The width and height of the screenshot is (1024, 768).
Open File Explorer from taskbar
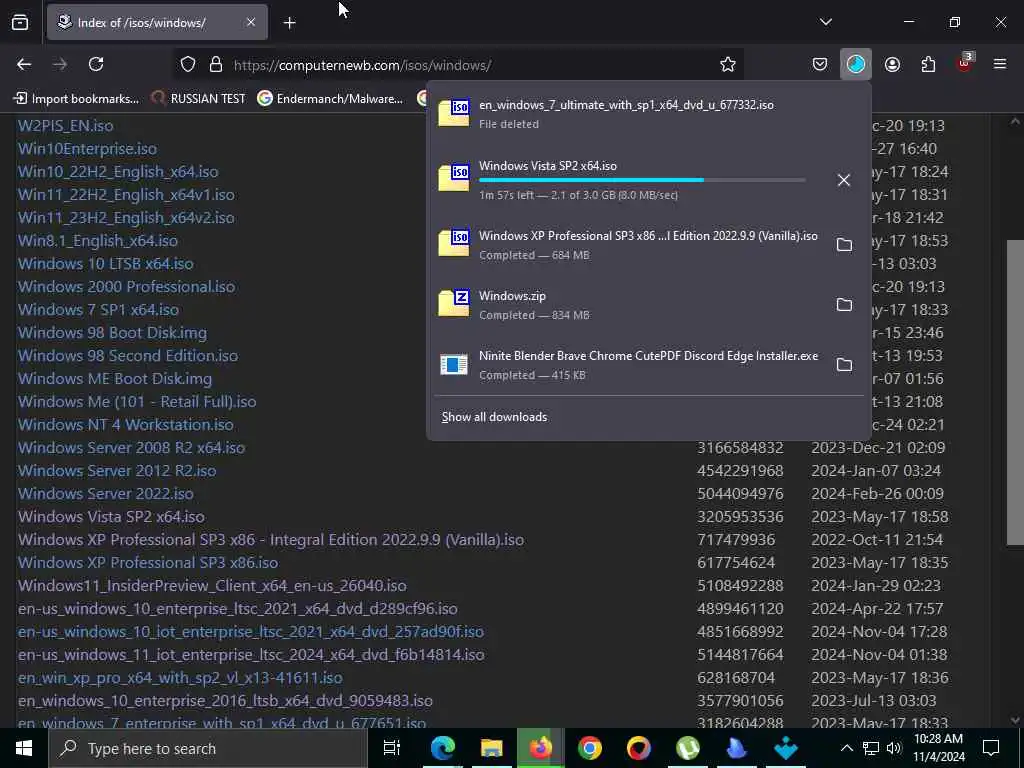tap(492, 748)
